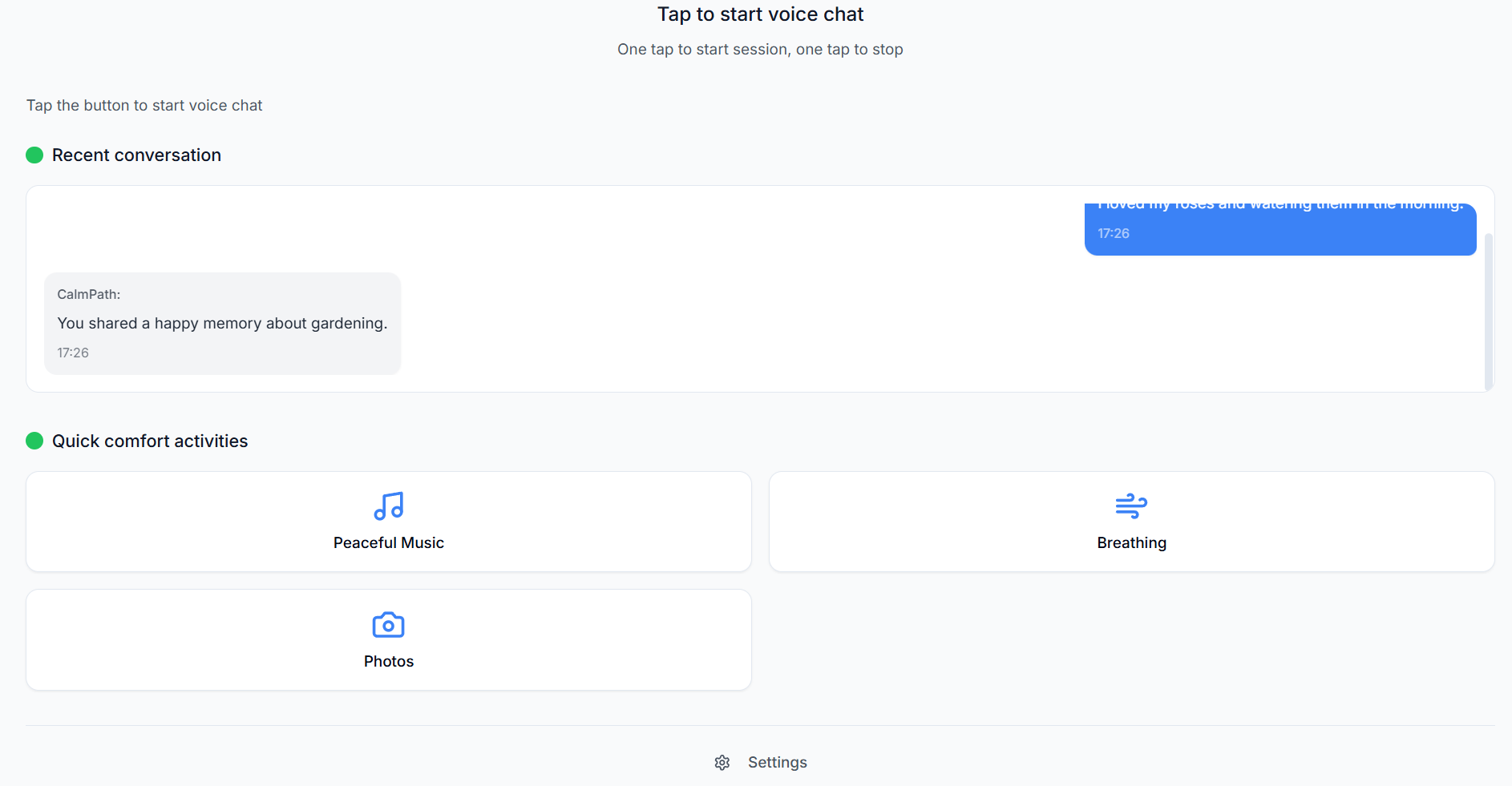Select the blue message about watering roses

1280,207
